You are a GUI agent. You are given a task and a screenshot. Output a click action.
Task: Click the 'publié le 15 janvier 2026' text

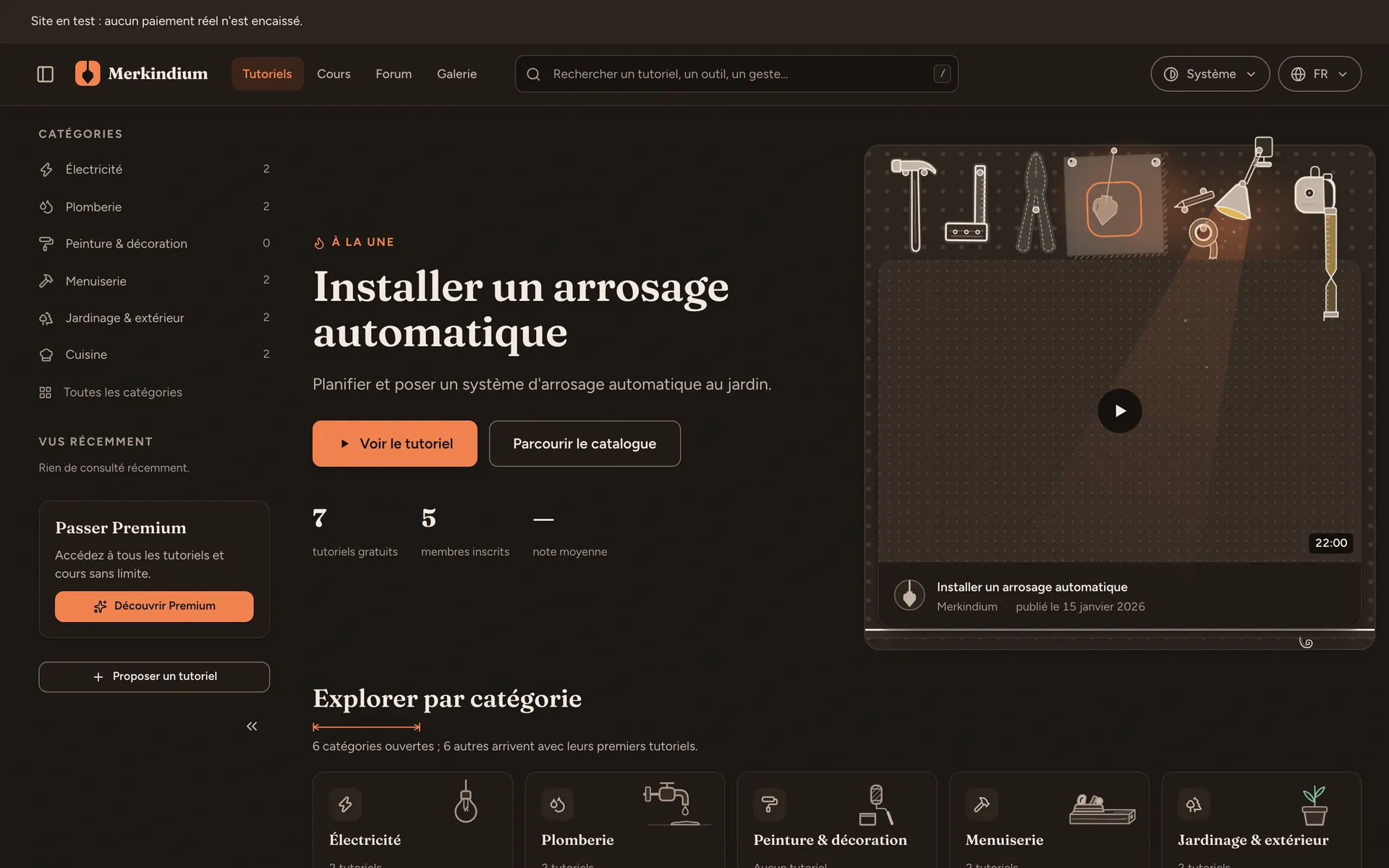pos(1080,607)
